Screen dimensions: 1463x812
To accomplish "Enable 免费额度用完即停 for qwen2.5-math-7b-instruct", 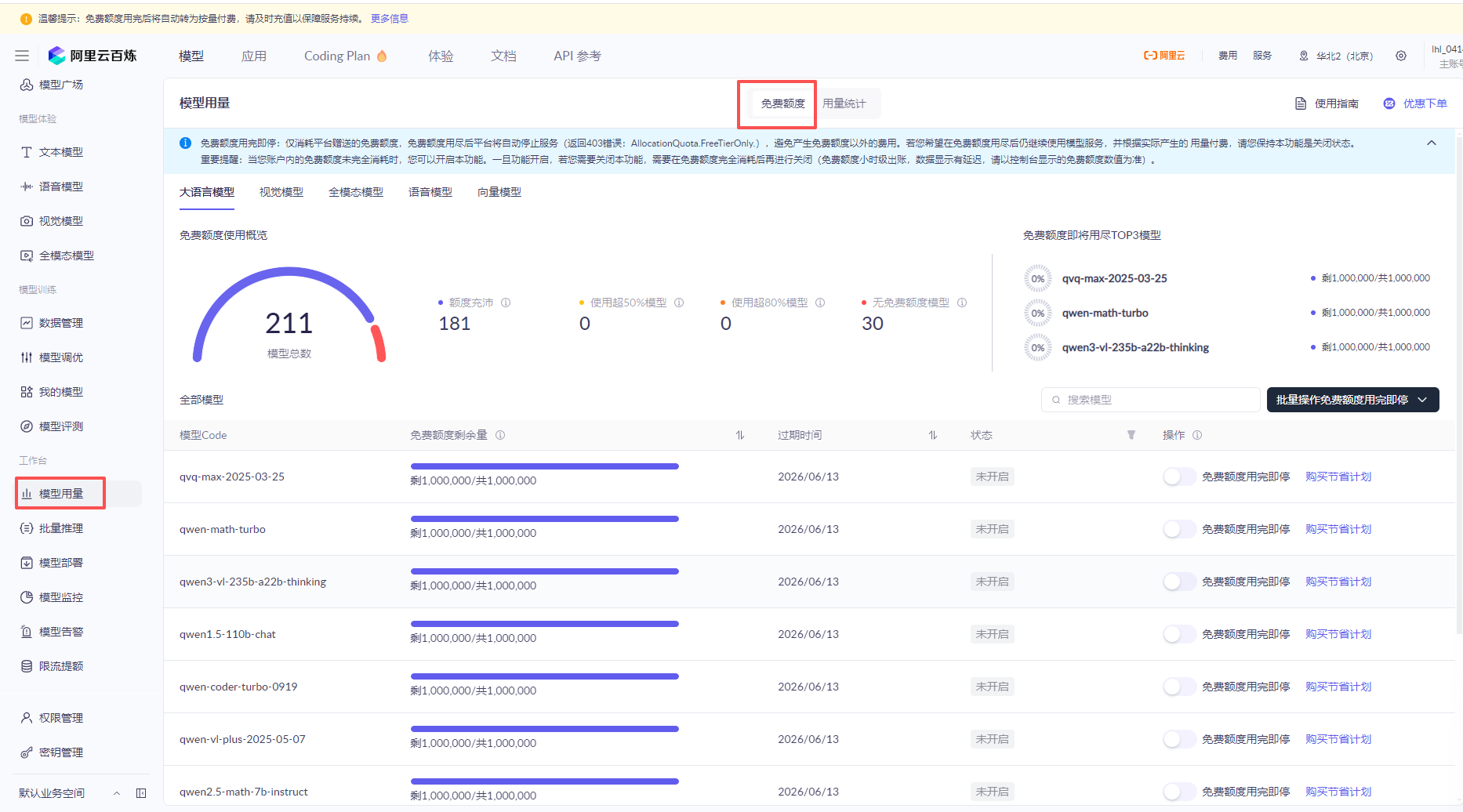I will (1179, 792).
